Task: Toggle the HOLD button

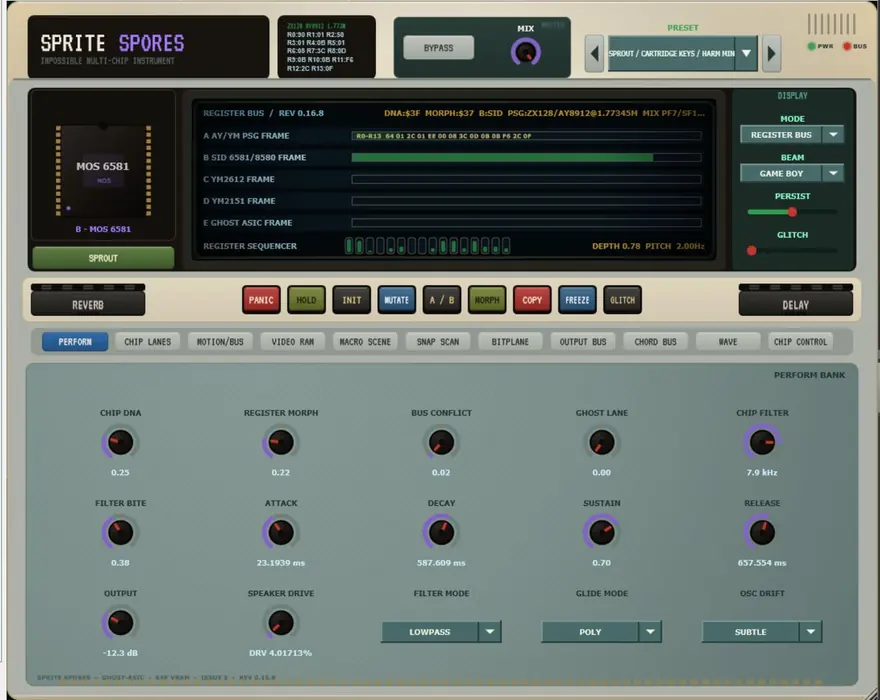Action: point(306,300)
